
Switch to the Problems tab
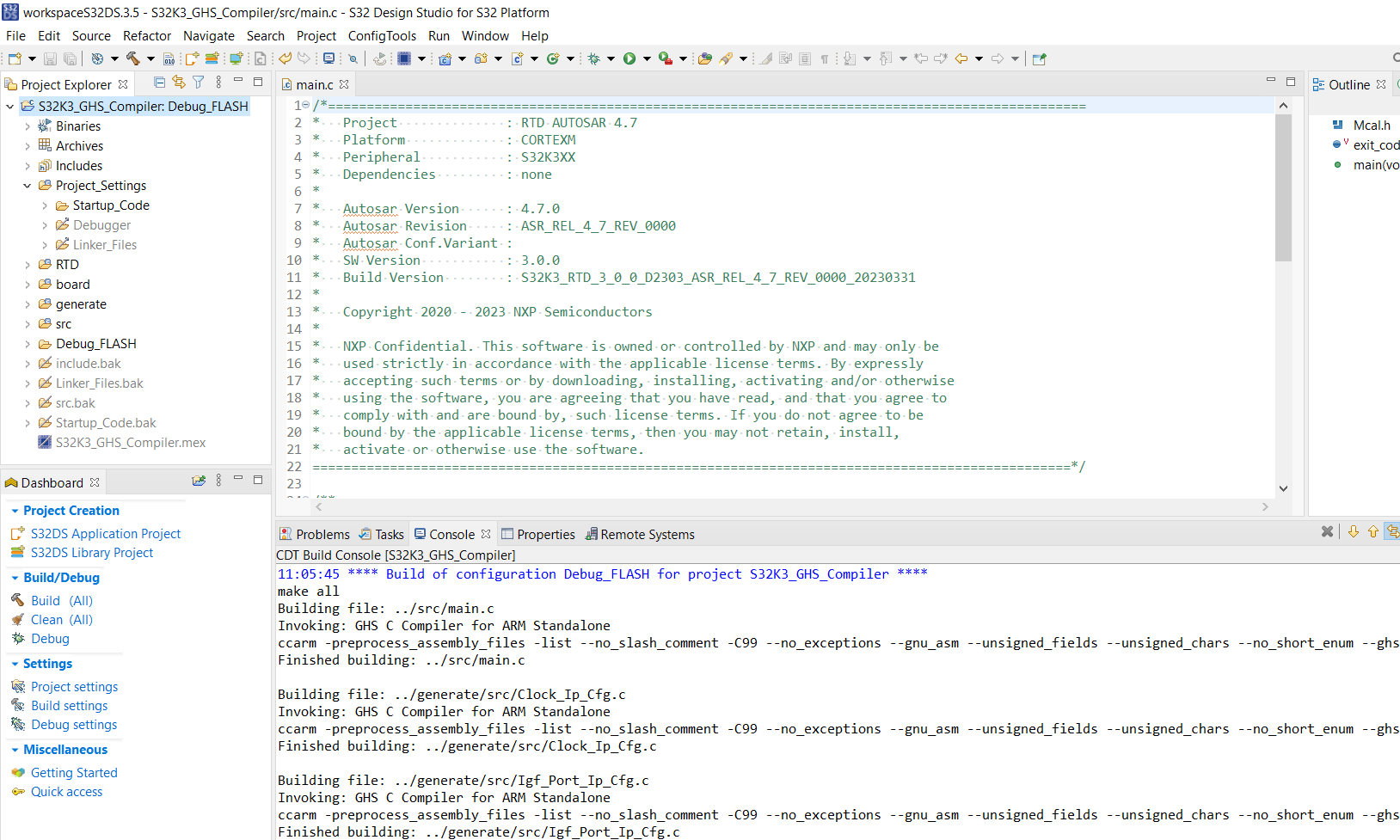pyautogui.click(x=322, y=534)
